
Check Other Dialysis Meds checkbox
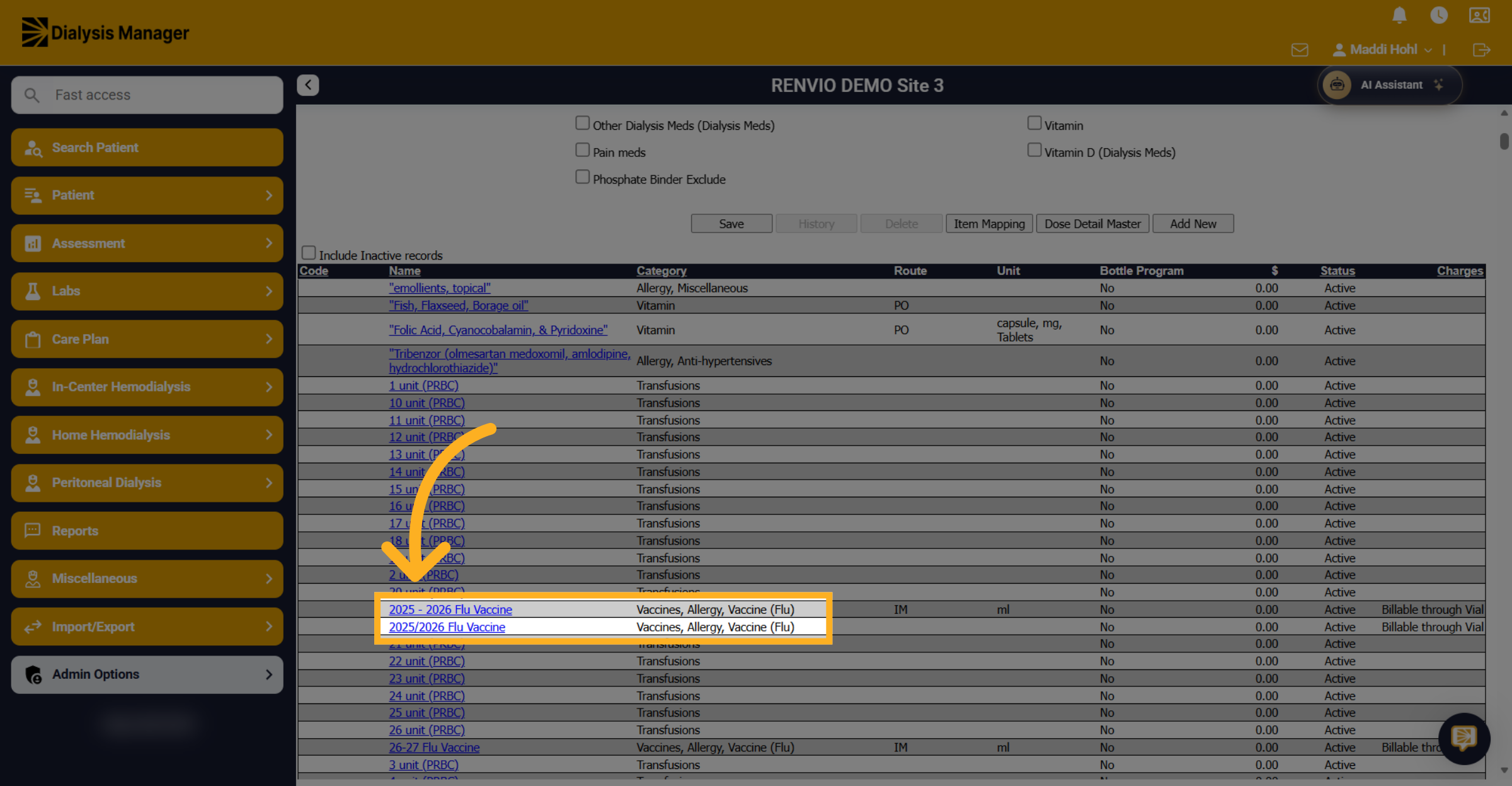click(x=582, y=123)
